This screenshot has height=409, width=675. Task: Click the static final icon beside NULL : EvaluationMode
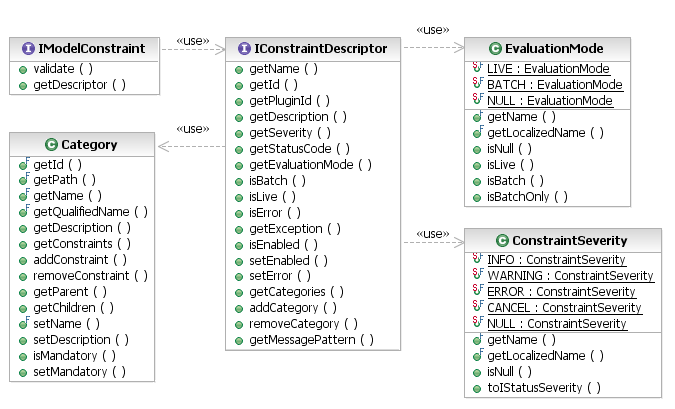point(477,99)
